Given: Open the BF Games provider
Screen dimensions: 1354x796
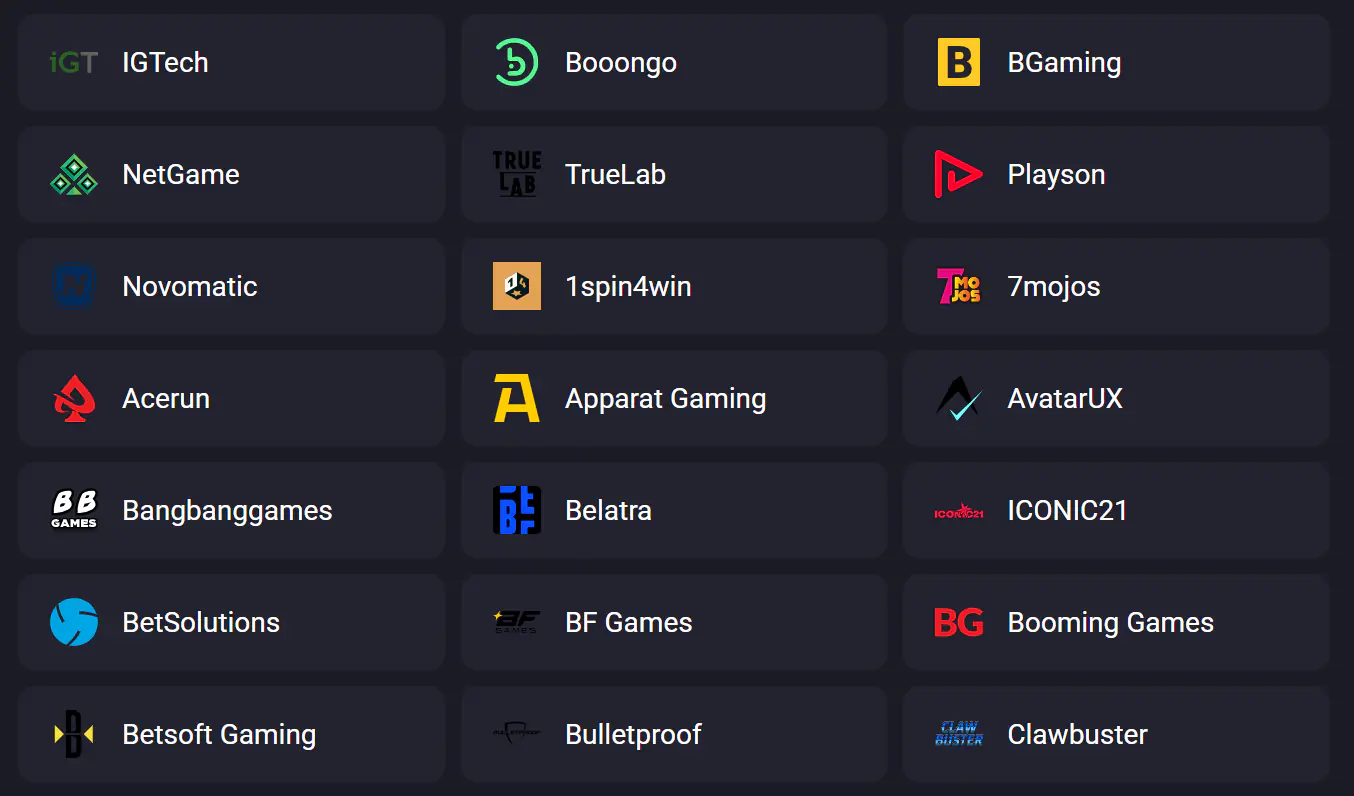Looking at the screenshot, I should point(674,622).
